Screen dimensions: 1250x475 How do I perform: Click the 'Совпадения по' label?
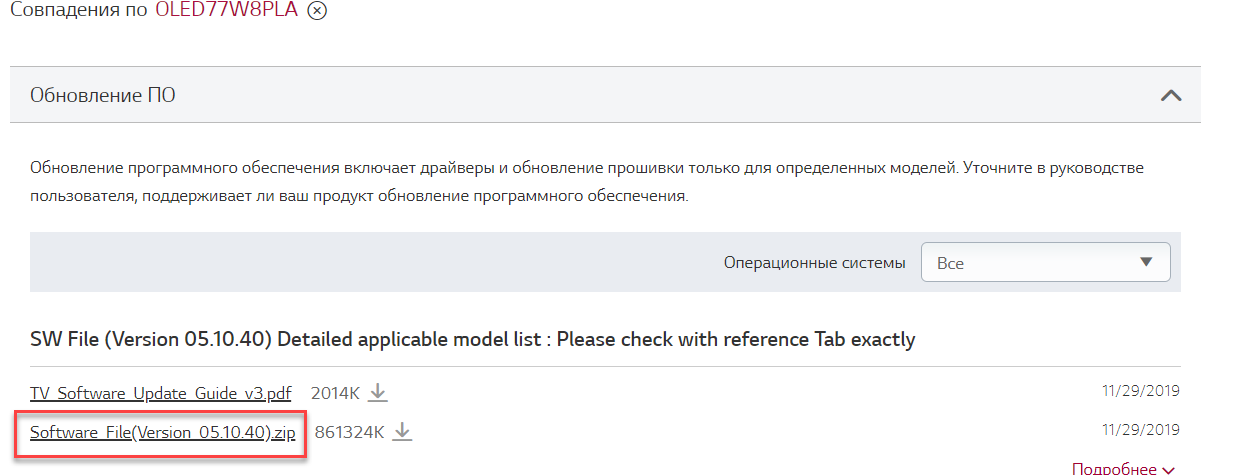(x=78, y=10)
